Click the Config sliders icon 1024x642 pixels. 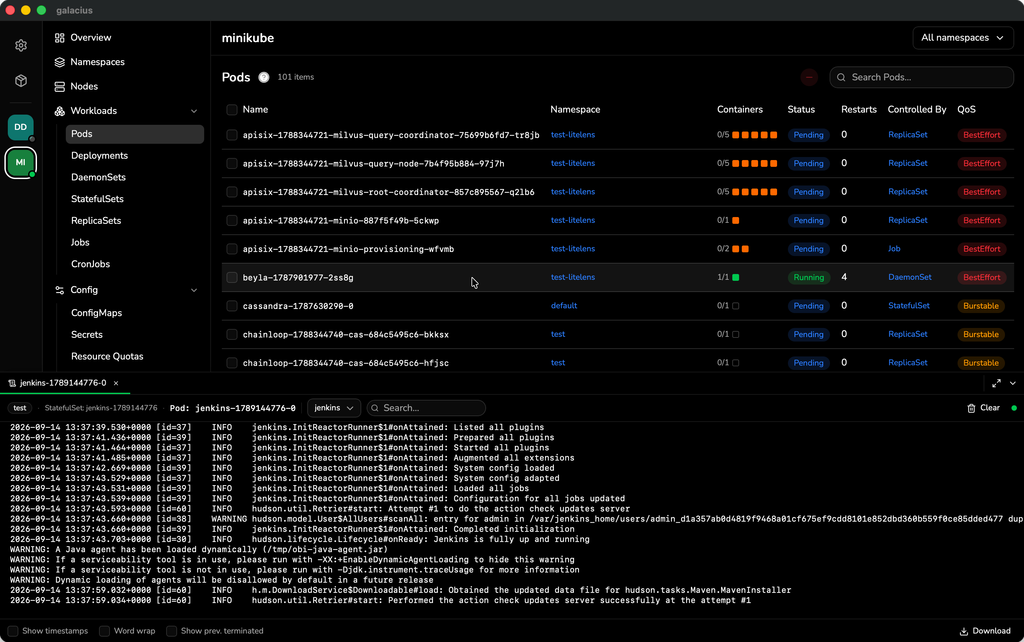click(59, 290)
